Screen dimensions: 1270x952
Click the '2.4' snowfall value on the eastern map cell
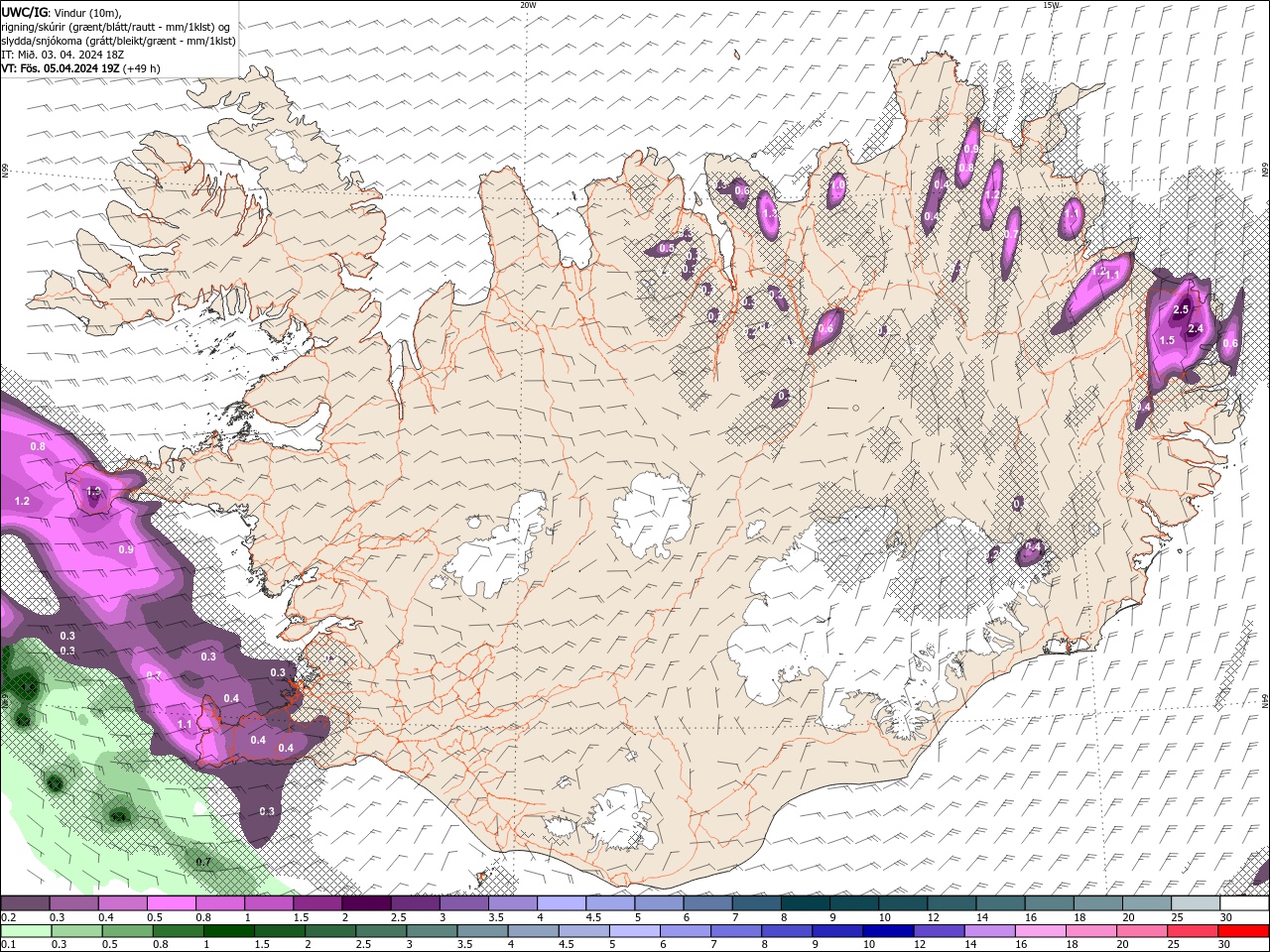(x=1196, y=329)
